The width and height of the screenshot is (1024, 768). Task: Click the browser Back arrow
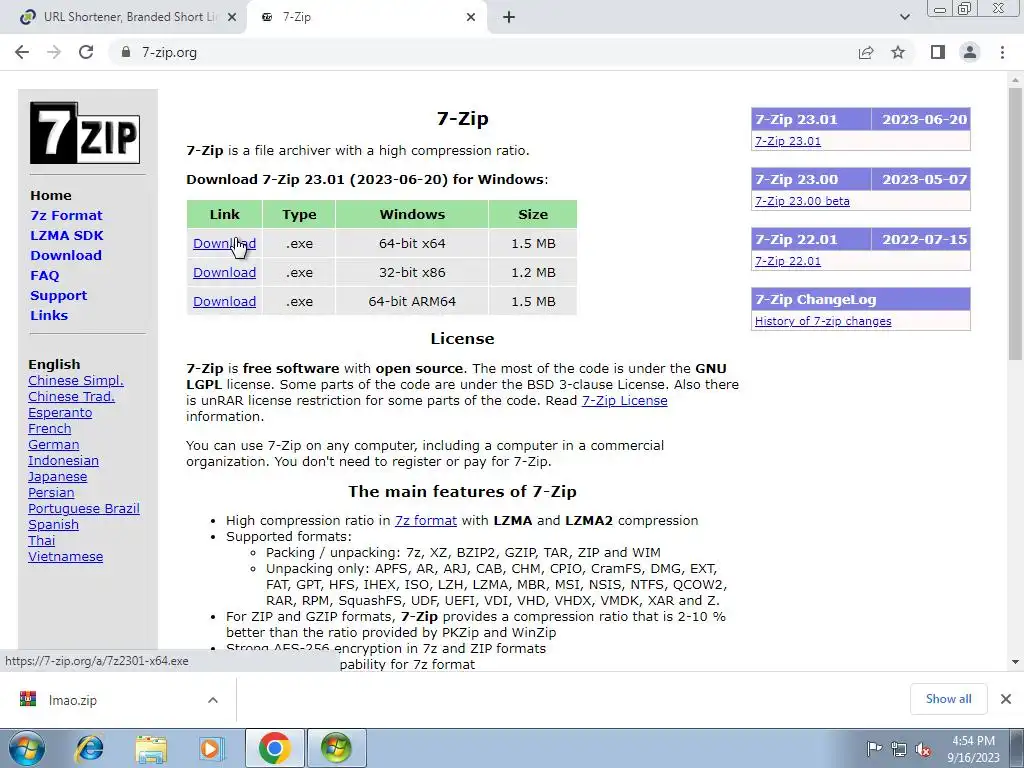(22, 52)
